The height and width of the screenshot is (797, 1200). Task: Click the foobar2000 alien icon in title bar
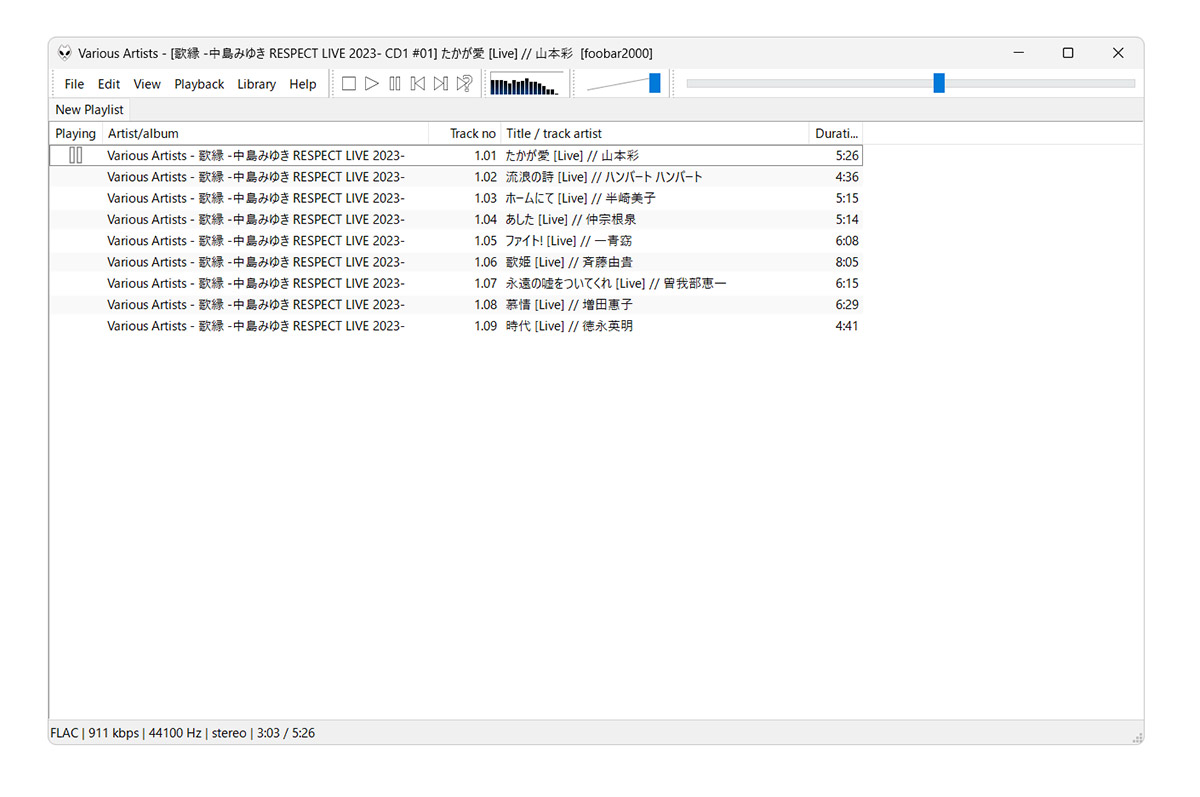pyautogui.click(x=65, y=53)
